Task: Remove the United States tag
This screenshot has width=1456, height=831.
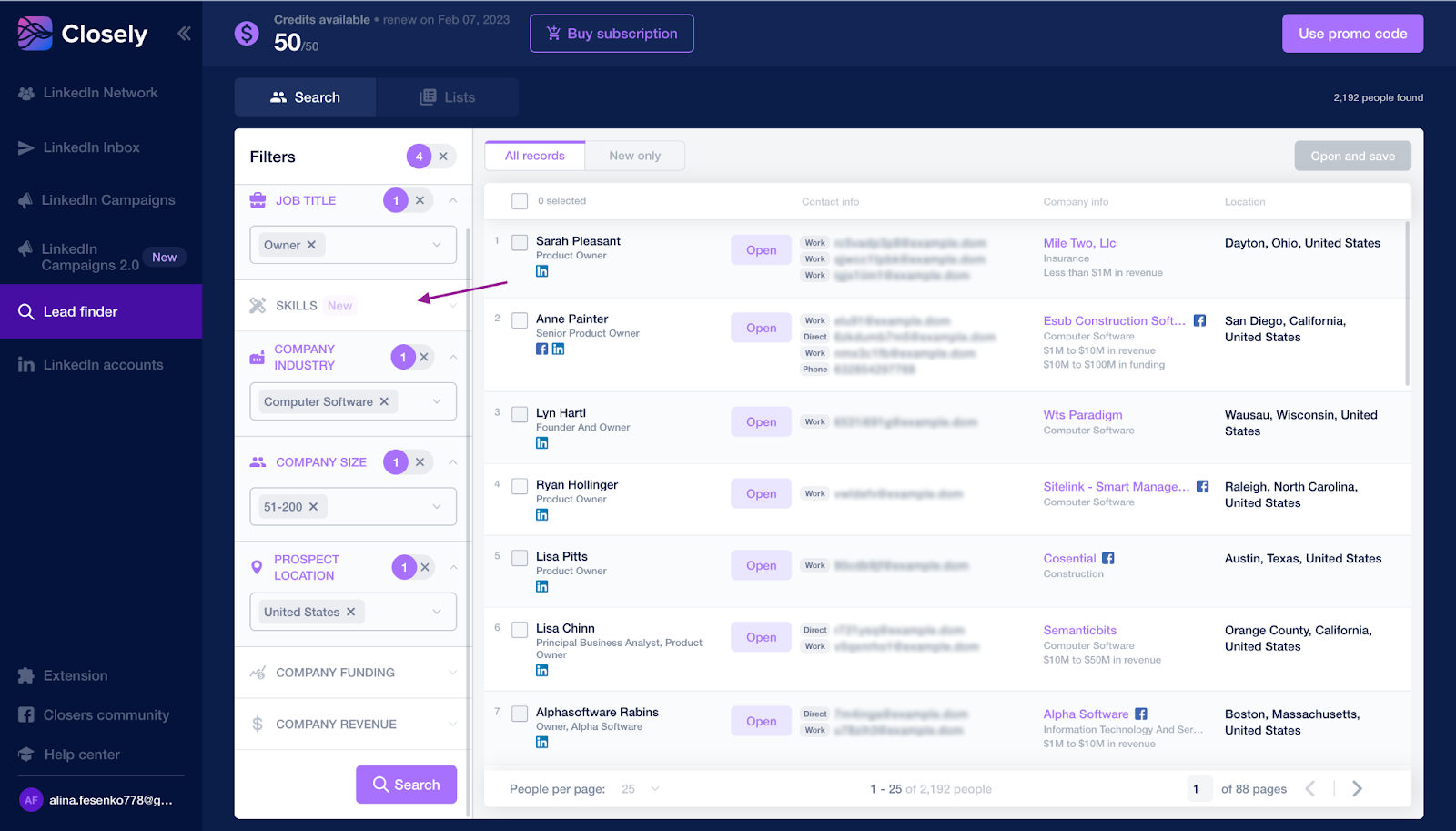Action: click(350, 612)
